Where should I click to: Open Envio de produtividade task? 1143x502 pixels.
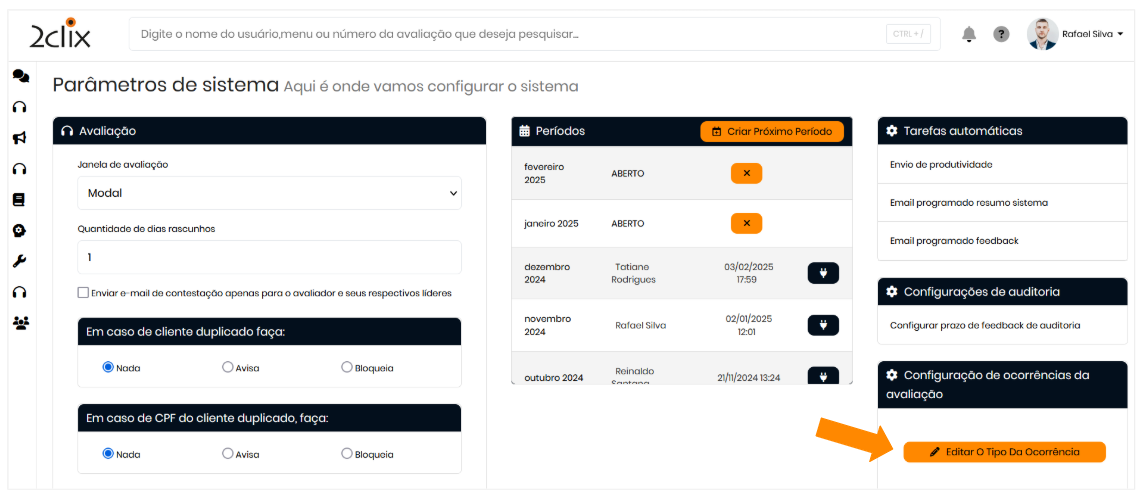point(941,164)
